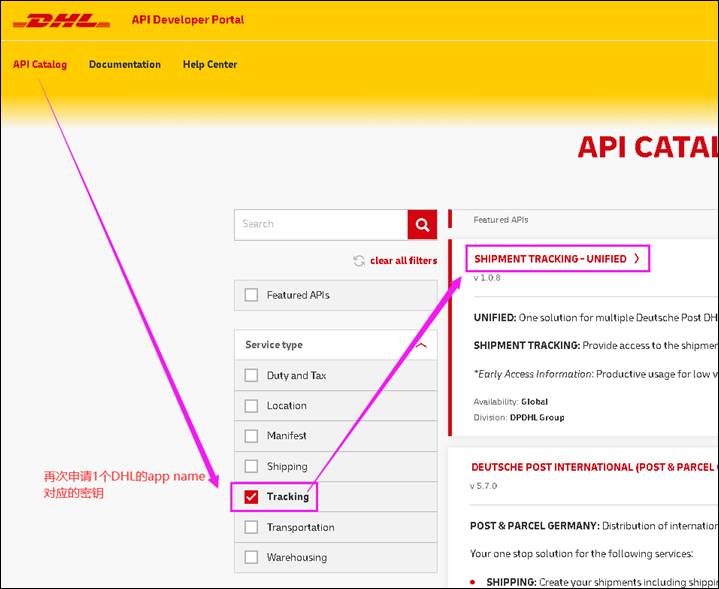Open the Help Center
Screen dimensions: 719x589
coord(210,64)
